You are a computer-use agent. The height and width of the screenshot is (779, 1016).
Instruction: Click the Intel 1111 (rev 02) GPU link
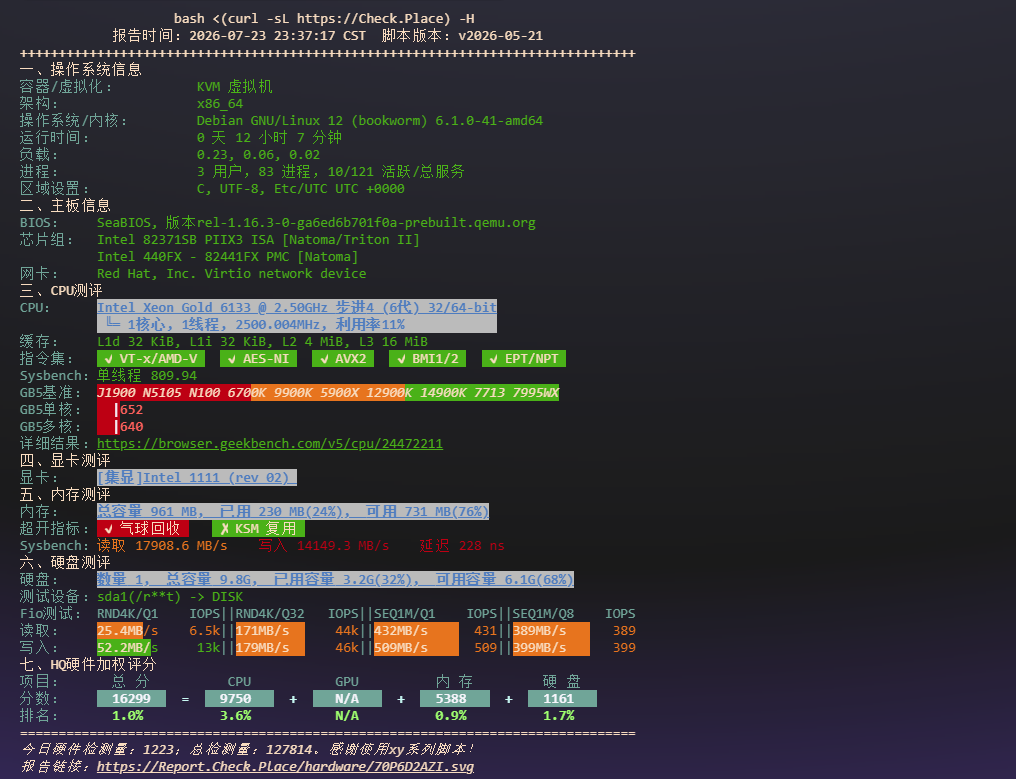coord(196,478)
